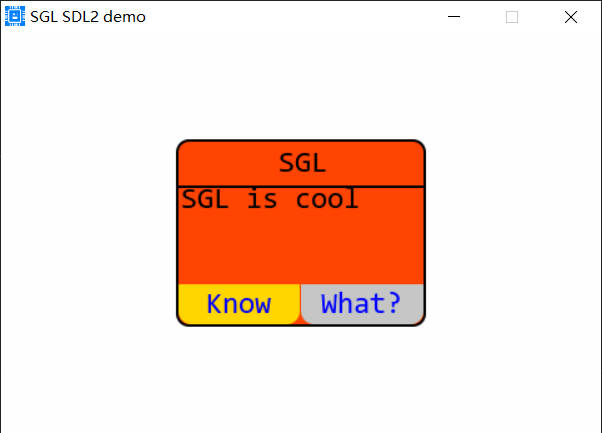Click the yellow Know button
The width and height of the screenshot is (602, 433).
coord(239,304)
